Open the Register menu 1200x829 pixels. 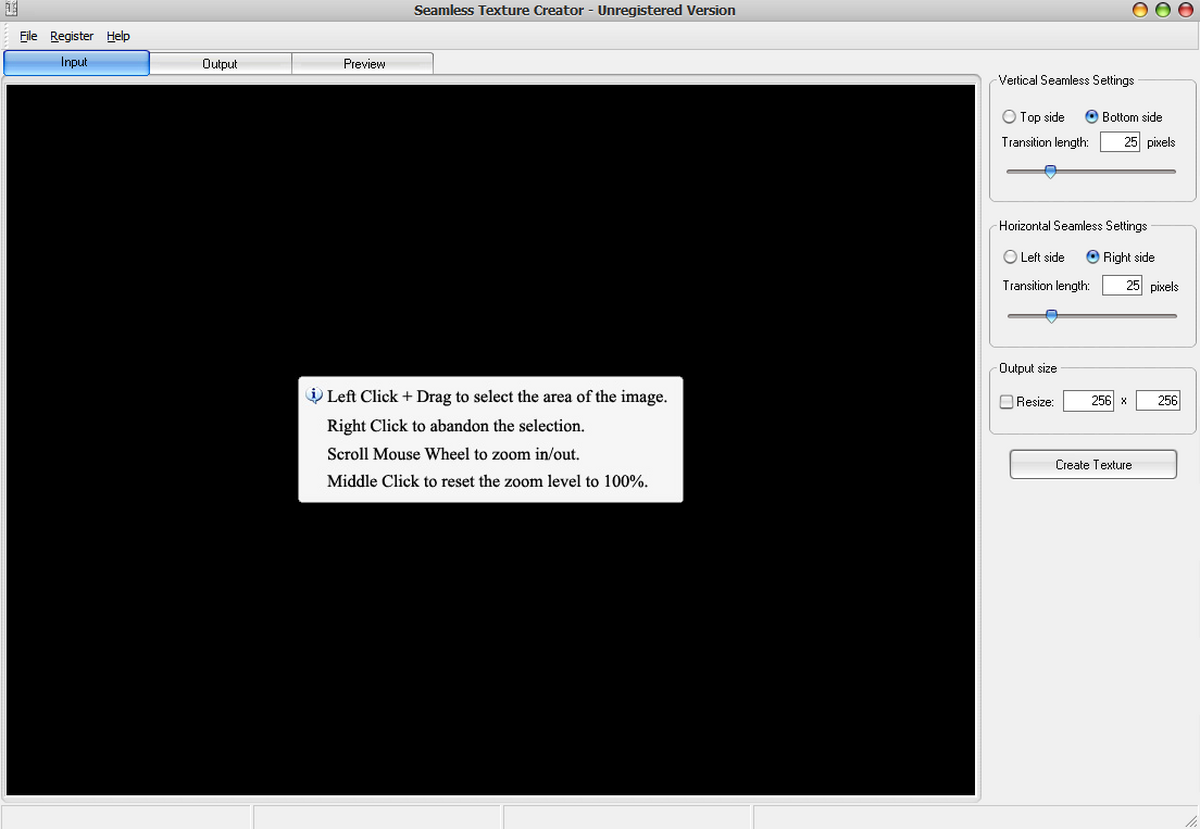(x=72, y=36)
